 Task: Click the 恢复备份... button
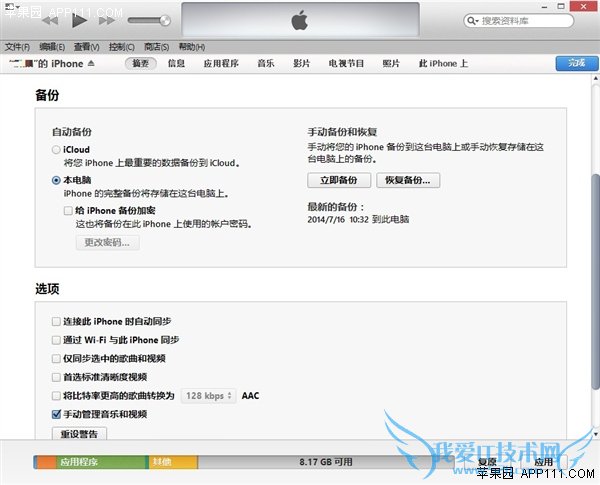click(x=408, y=180)
